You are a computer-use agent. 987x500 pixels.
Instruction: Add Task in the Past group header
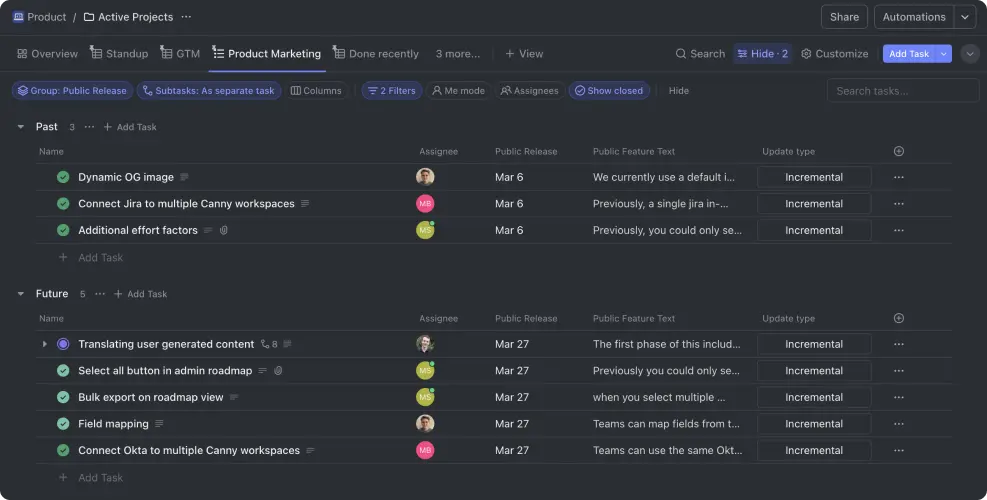click(x=130, y=127)
